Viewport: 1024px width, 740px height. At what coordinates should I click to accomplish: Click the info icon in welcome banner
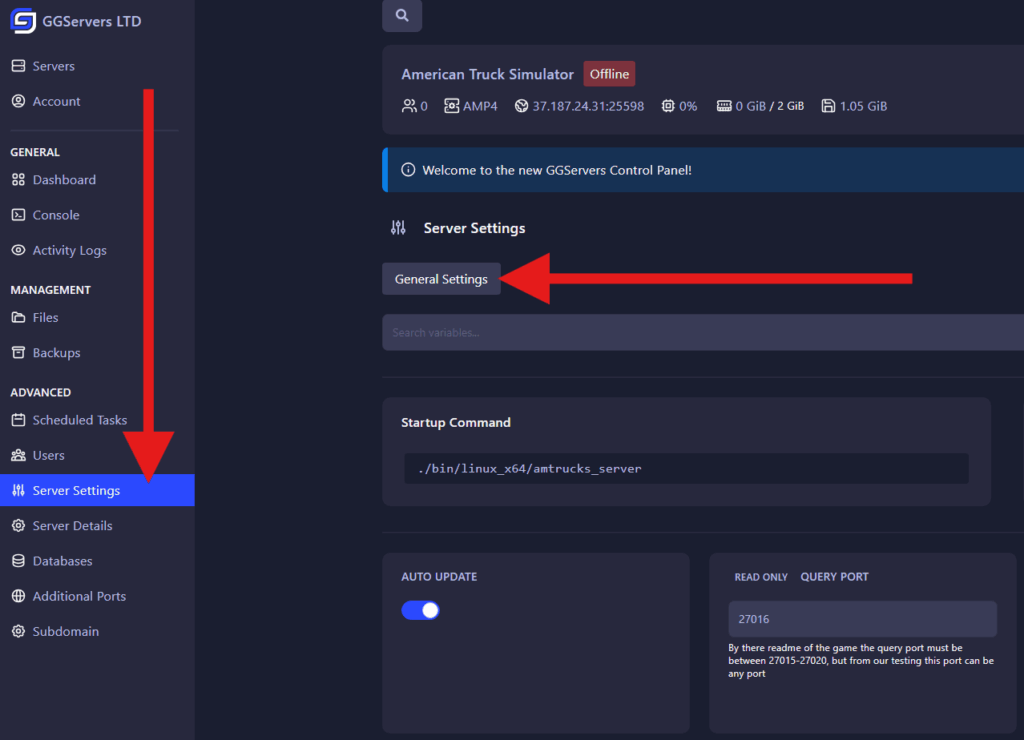(x=408, y=170)
